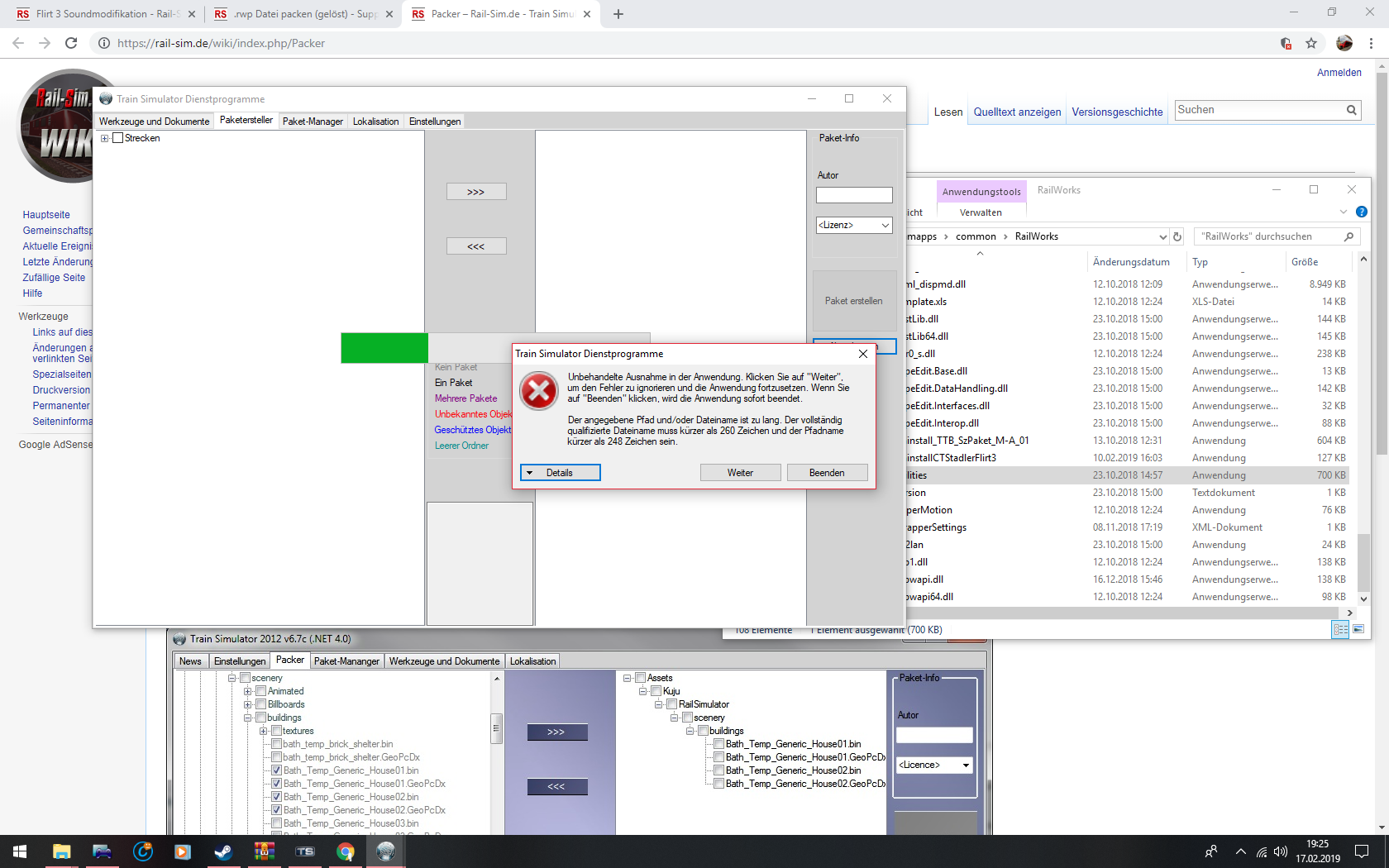Viewport: 1389px width, 868px height.
Task: Open the blue circular C taskbar icon
Action: point(142,851)
